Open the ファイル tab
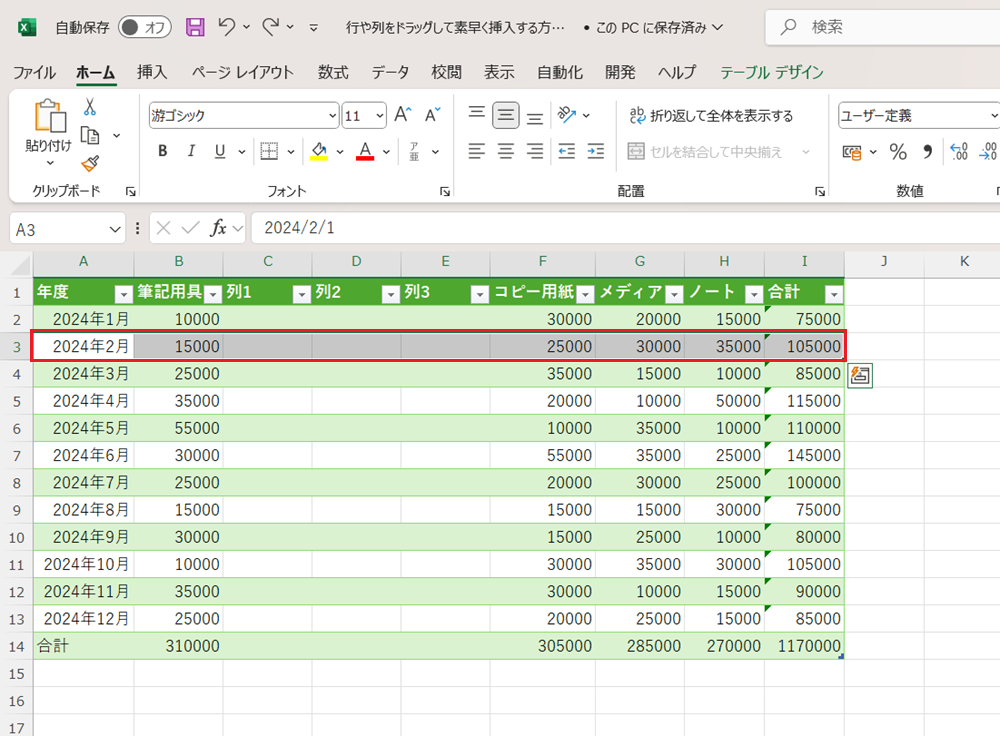This screenshot has width=1000, height=736. click(x=35, y=72)
